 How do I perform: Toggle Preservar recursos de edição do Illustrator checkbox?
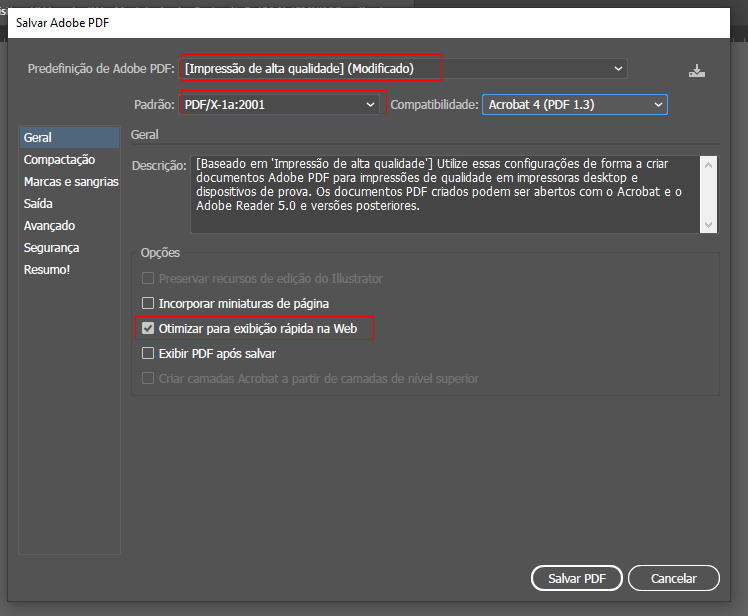coord(148,278)
